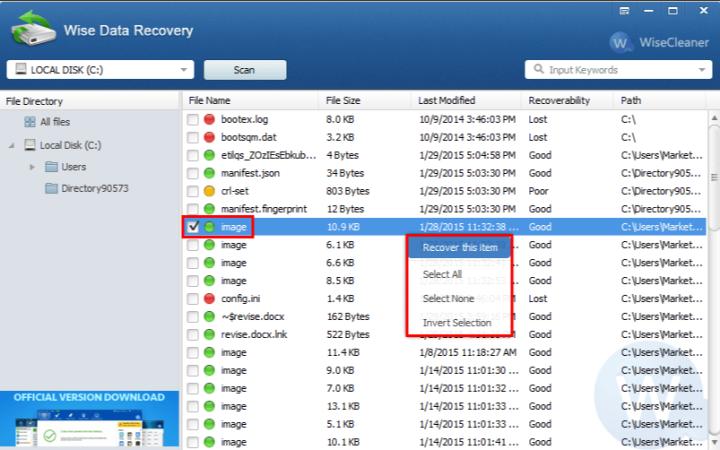Expand the Users folder node

tap(32, 167)
